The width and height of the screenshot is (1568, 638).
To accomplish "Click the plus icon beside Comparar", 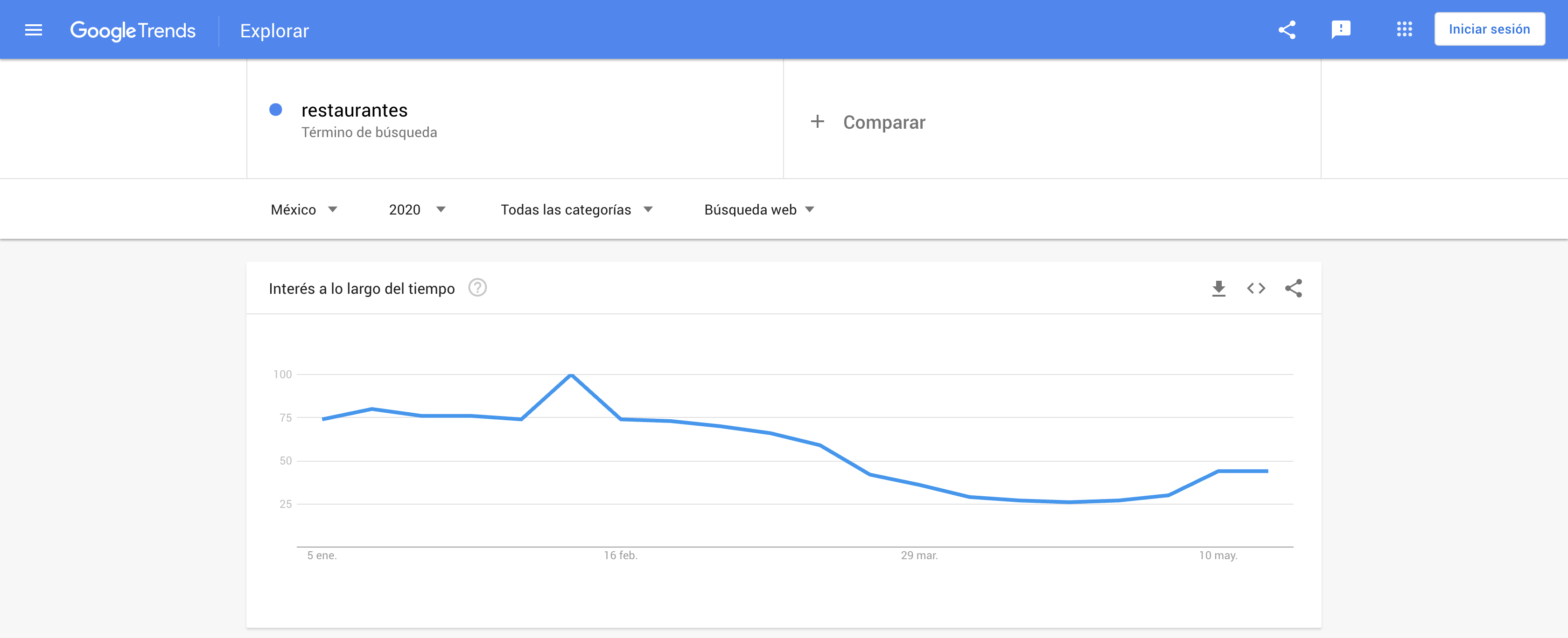I will click(x=818, y=122).
